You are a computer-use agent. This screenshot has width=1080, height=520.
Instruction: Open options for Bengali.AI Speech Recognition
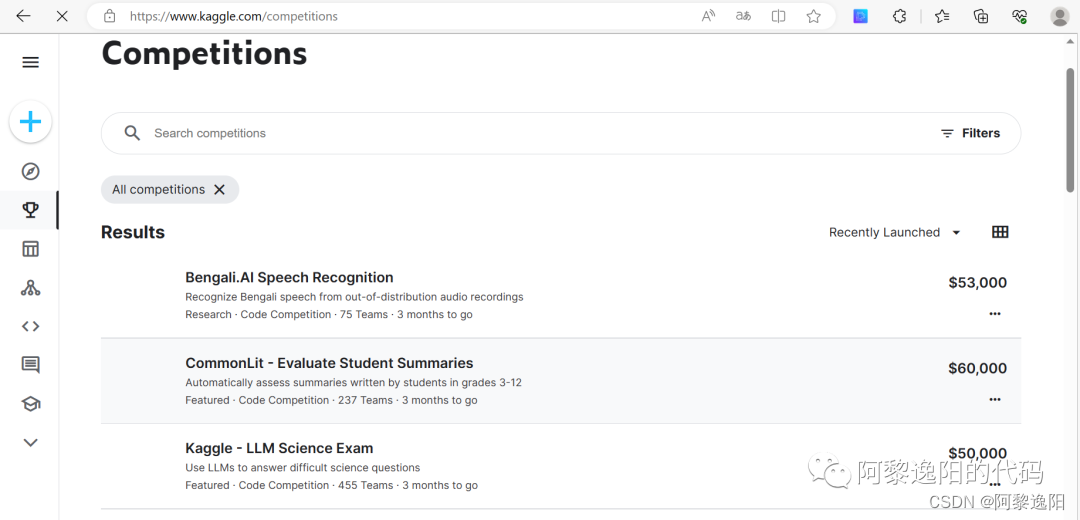pyautogui.click(x=995, y=313)
